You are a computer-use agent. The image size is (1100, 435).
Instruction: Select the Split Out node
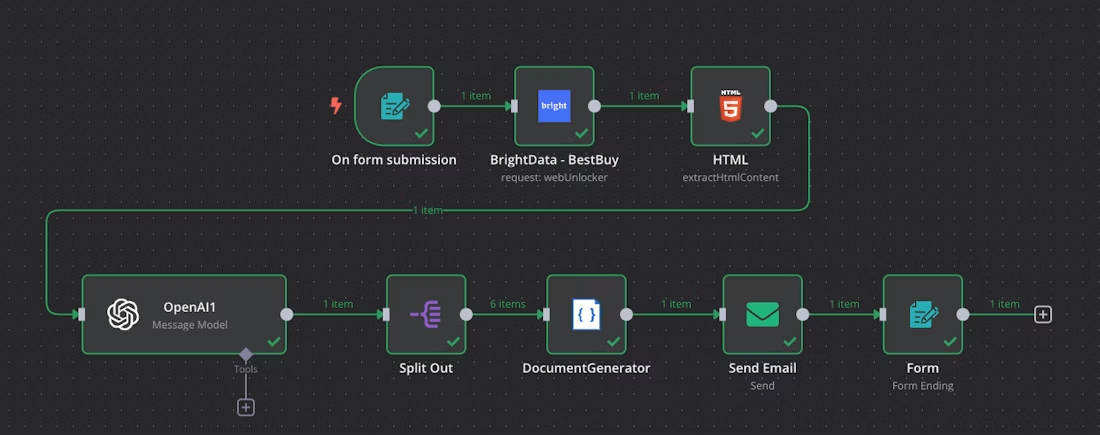(426, 314)
